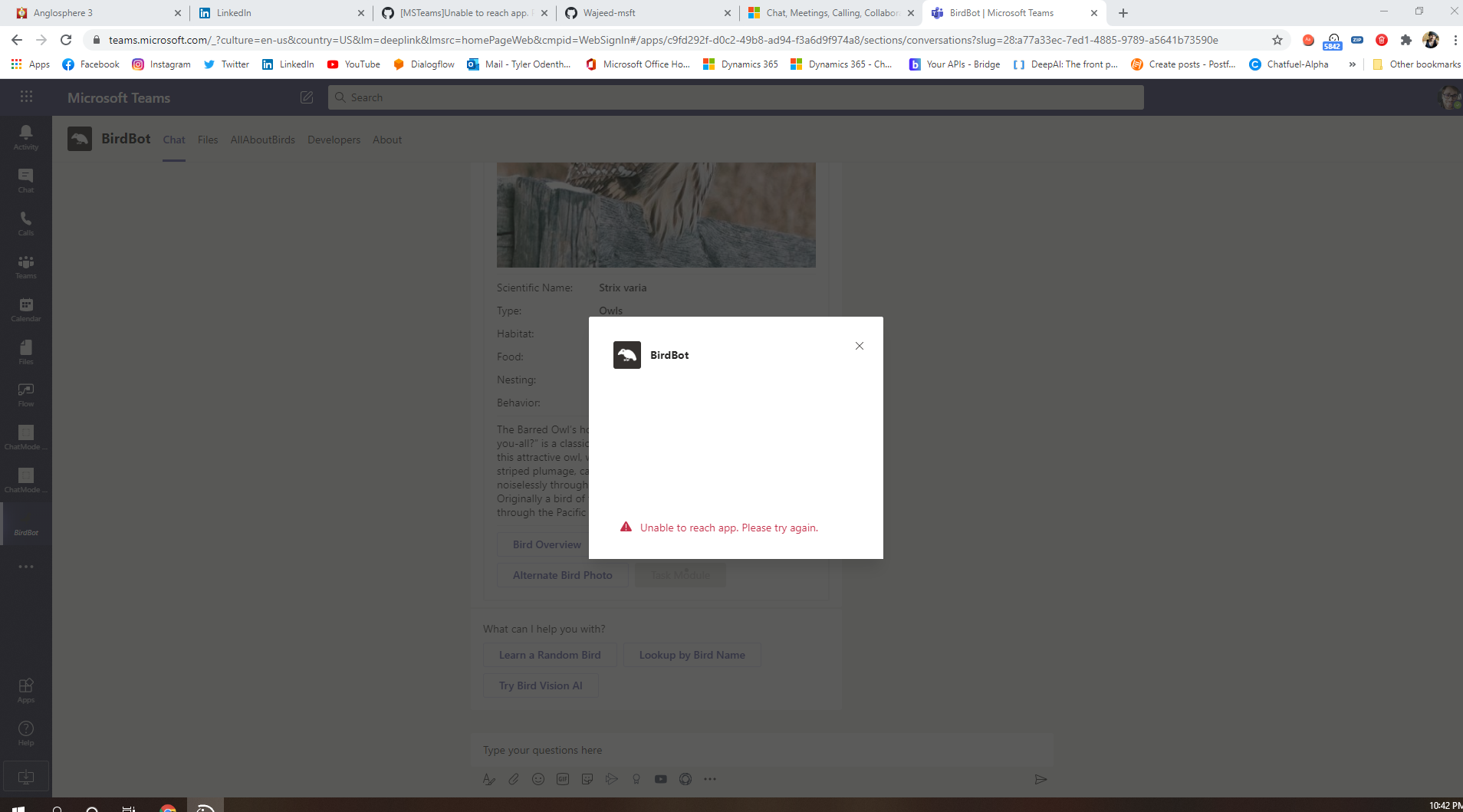Open Flow app in sidebar

point(26,394)
